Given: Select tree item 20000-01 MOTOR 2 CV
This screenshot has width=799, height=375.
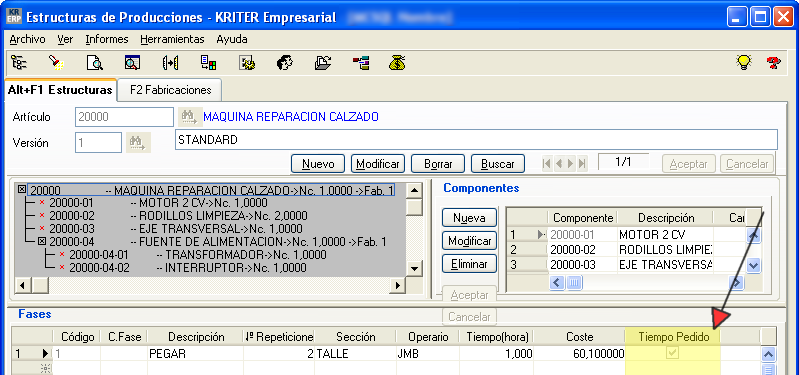Looking at the screenshot, I should point(158,203).
